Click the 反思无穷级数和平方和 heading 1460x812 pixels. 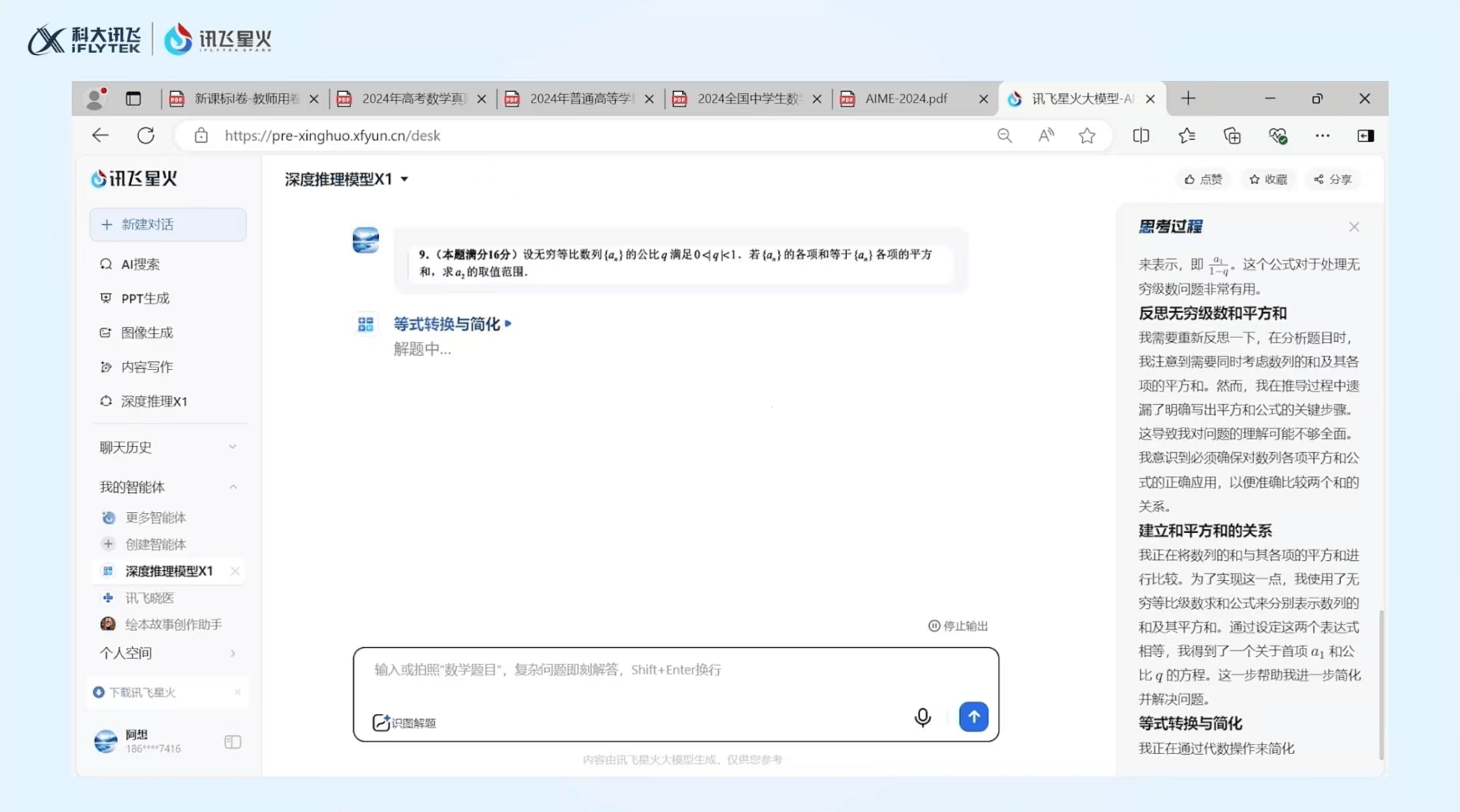pos(1212,313)
